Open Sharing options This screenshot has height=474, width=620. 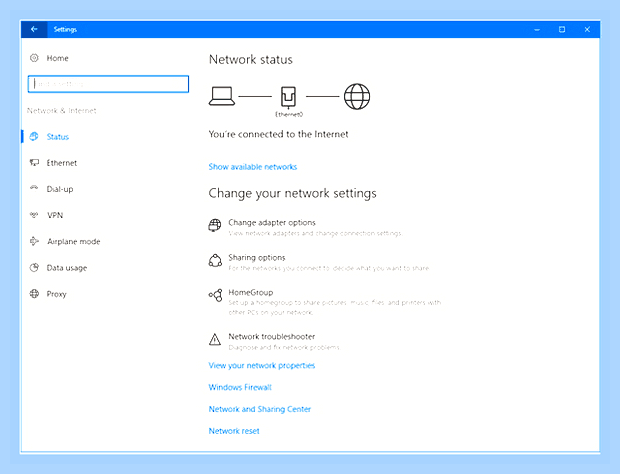pyautogui.click(x=257, y=258)
